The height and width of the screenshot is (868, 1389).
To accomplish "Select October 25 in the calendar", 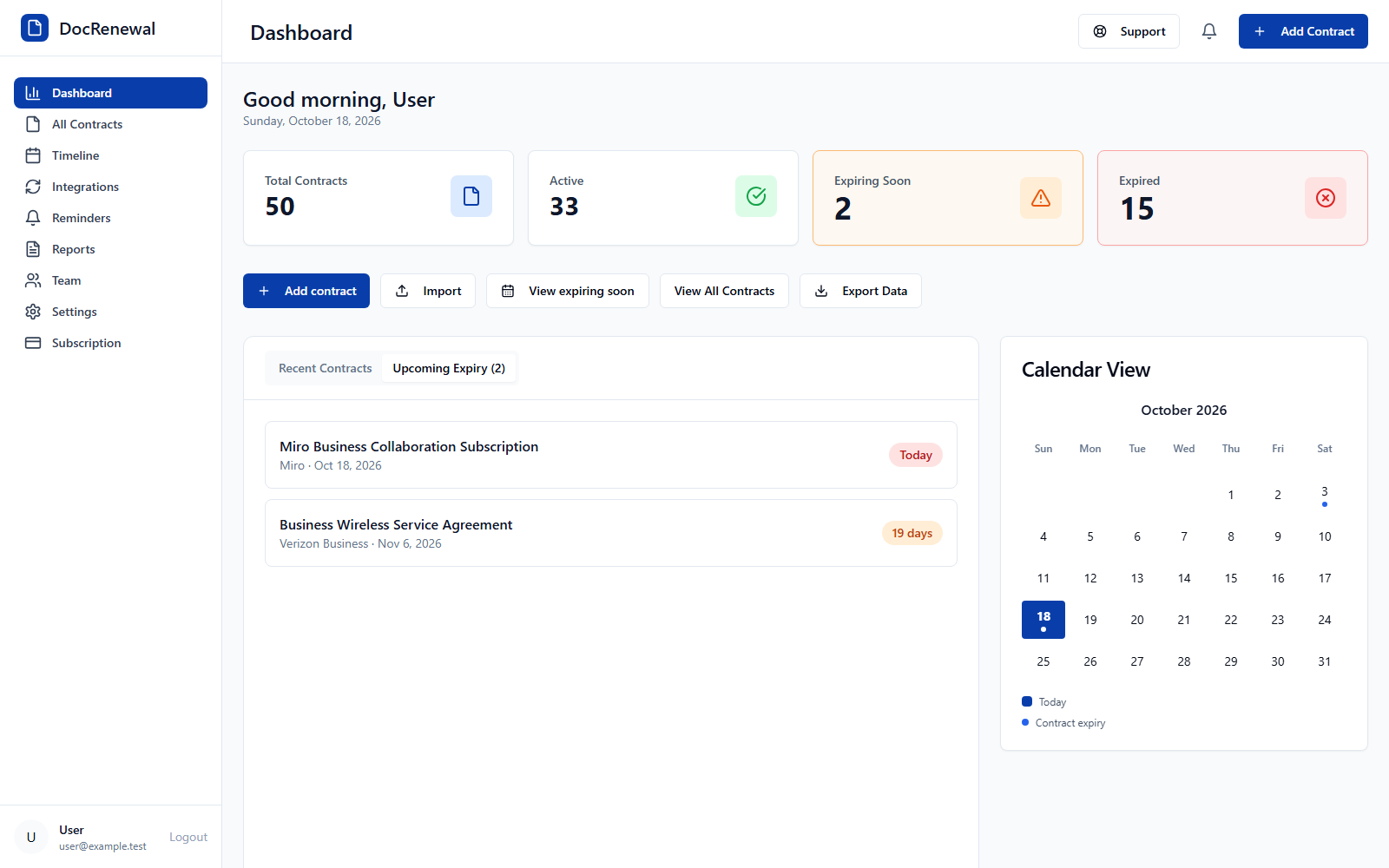I will [x=1043, y=661].
